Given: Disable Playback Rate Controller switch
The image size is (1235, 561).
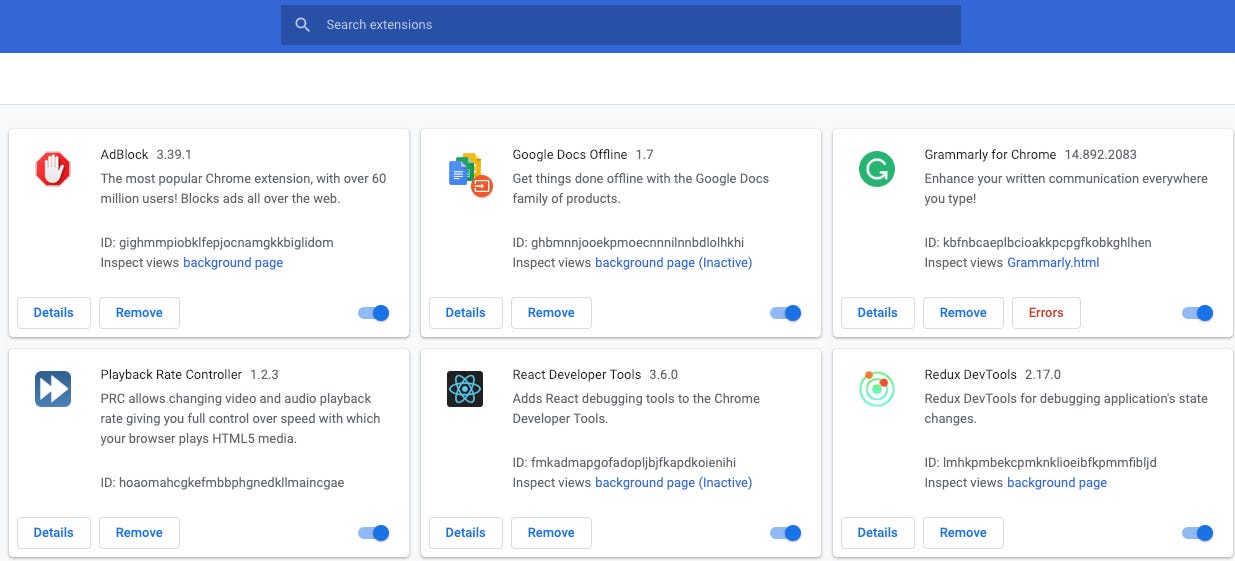Looking at the screenshot, I should [374, 533].
